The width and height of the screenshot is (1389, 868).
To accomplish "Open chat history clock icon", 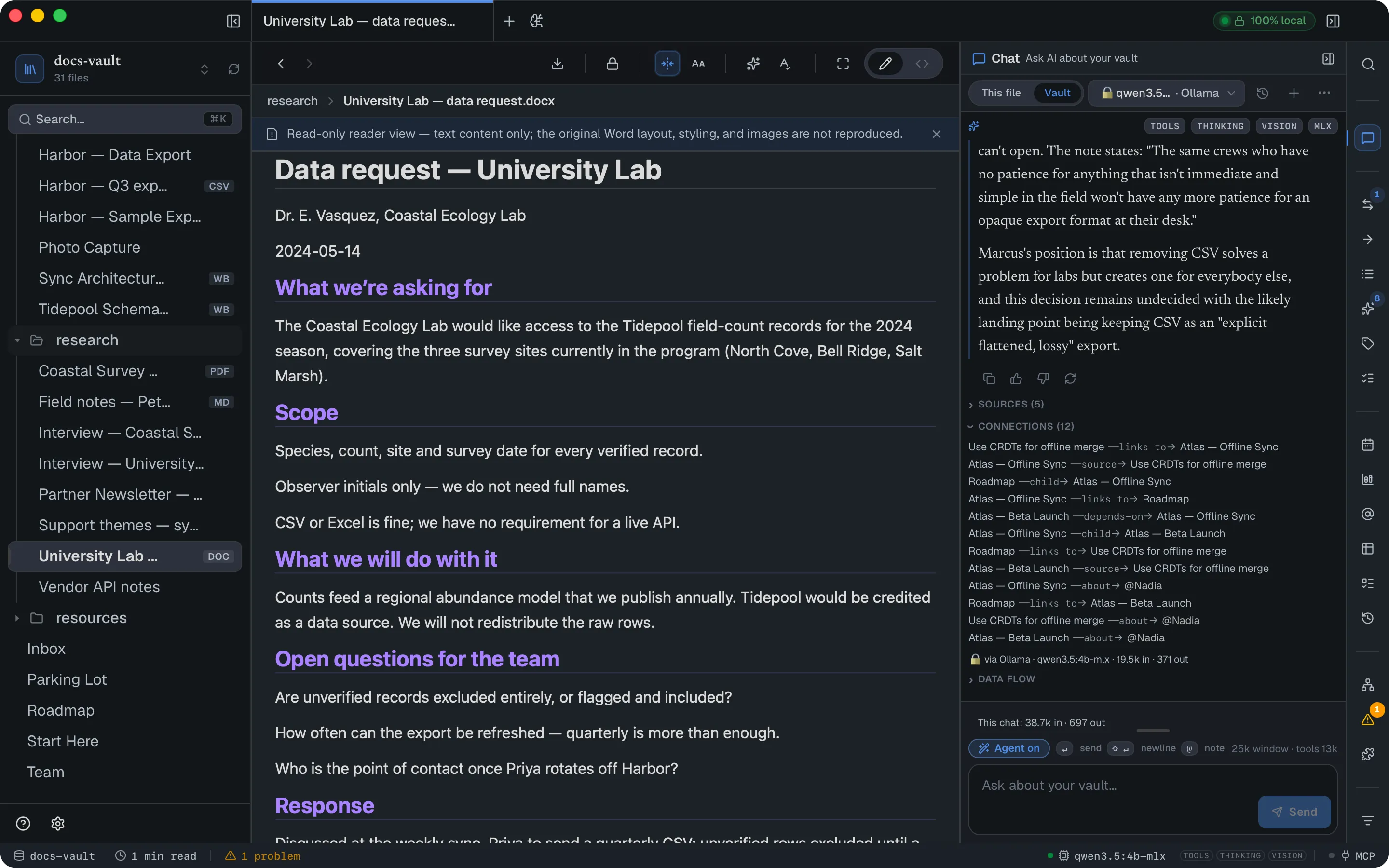I will click(x=1262, y=93).
